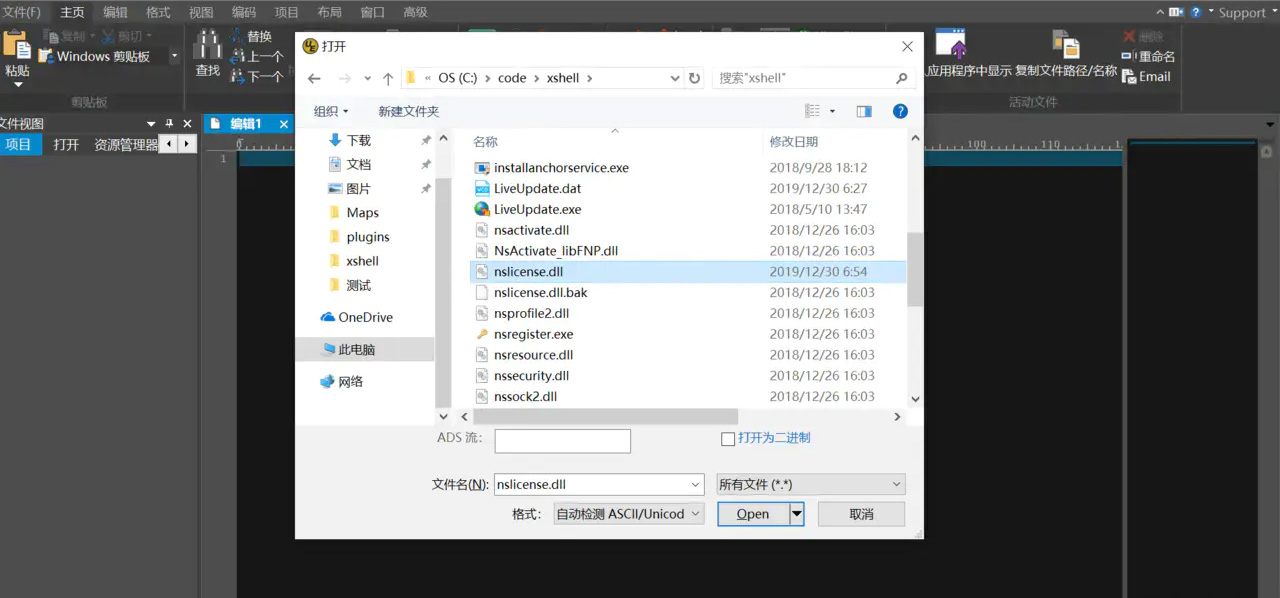The height and width of the screenshot is (598, 1280).
Task: Expand the 文件名 filename dropdown
Action: [696, 485]
